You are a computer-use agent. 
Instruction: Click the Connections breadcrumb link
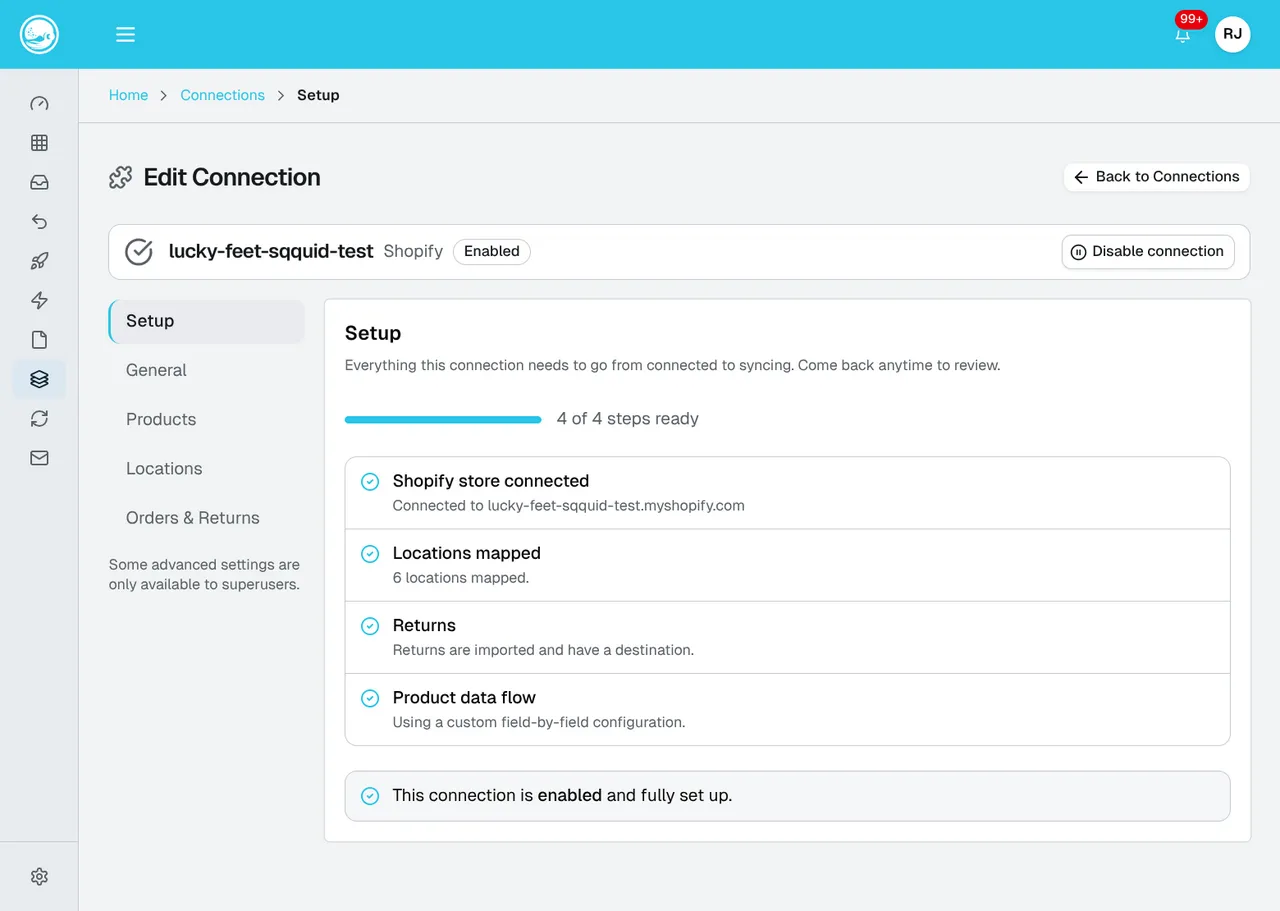point(222,95)
